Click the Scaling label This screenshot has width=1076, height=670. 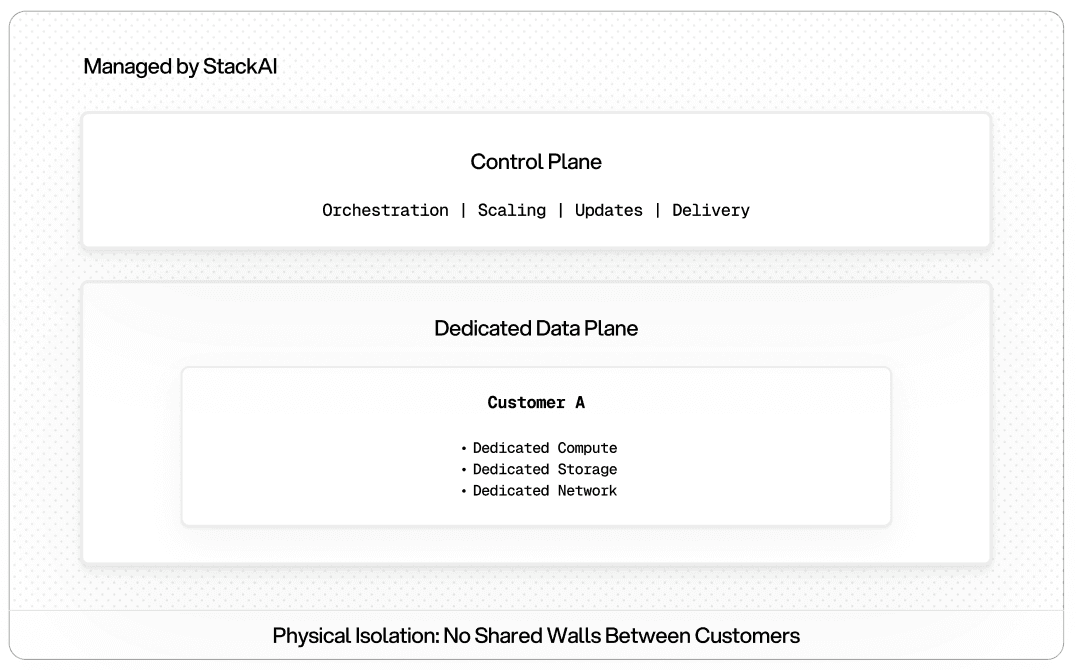512,210
